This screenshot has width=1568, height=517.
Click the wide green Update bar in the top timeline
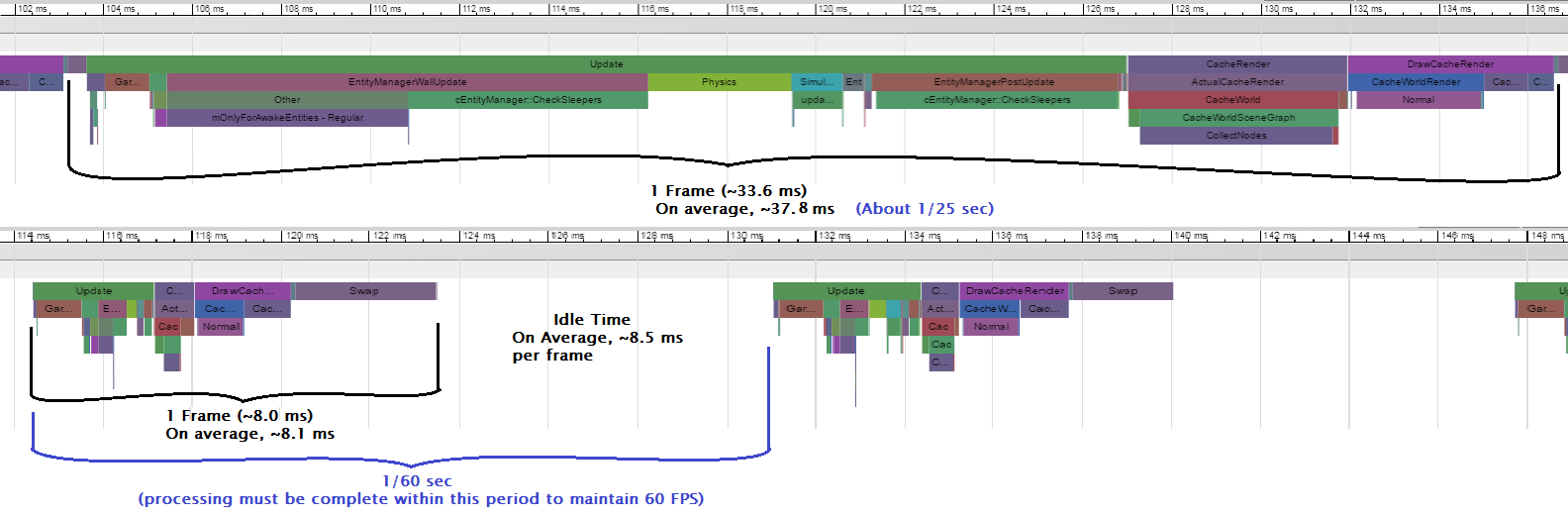tap(606, 64)
